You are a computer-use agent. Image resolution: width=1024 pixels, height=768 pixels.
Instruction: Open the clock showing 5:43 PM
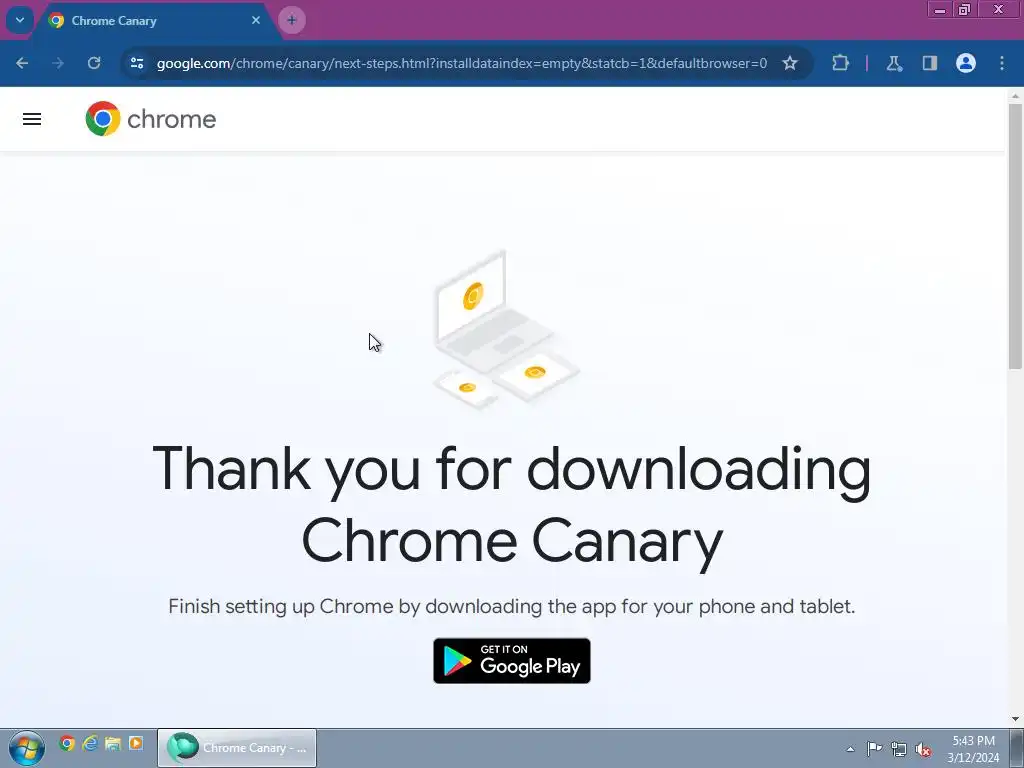(973, 748)
